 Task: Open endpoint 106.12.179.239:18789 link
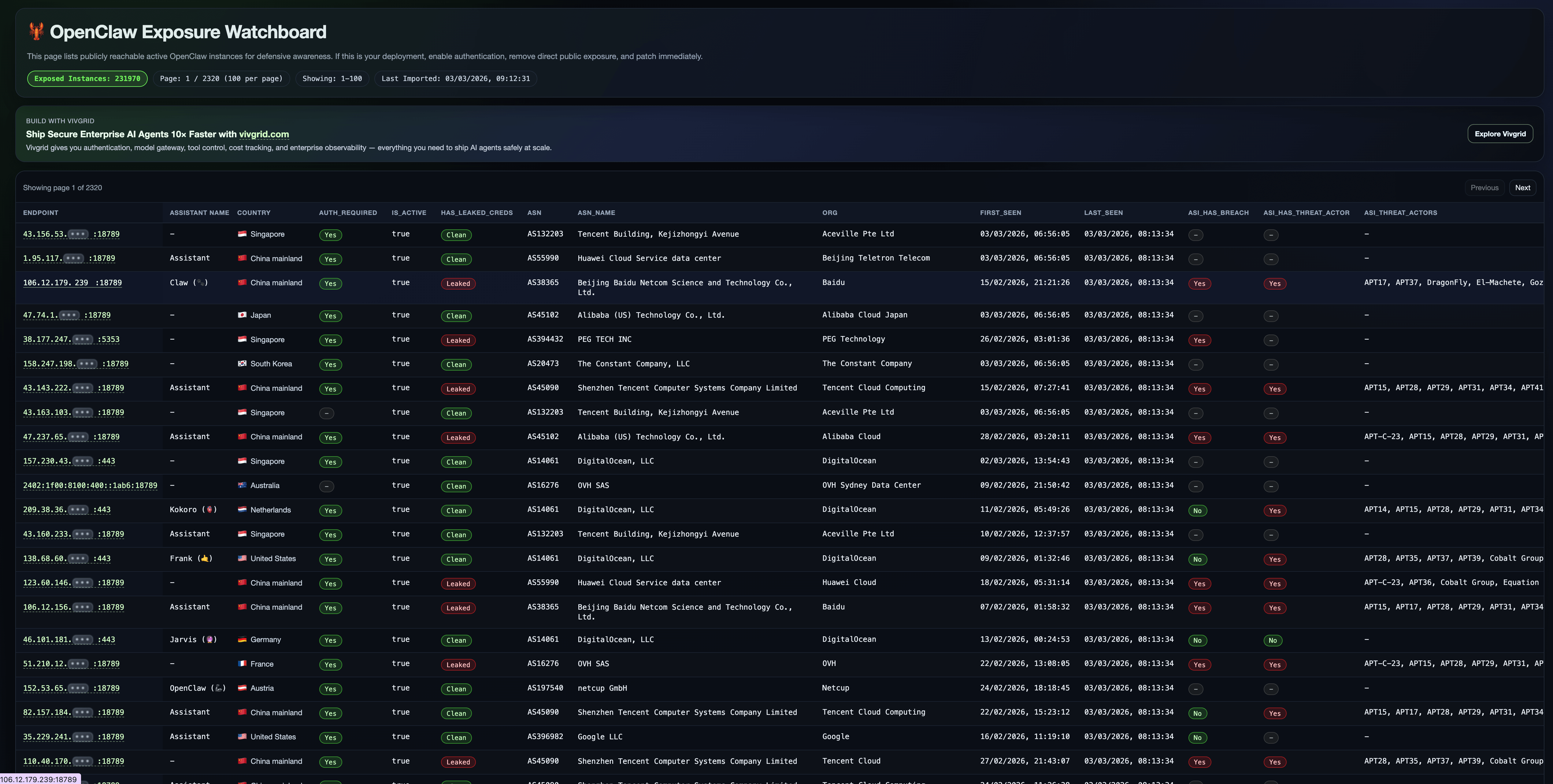click(72, 283)
